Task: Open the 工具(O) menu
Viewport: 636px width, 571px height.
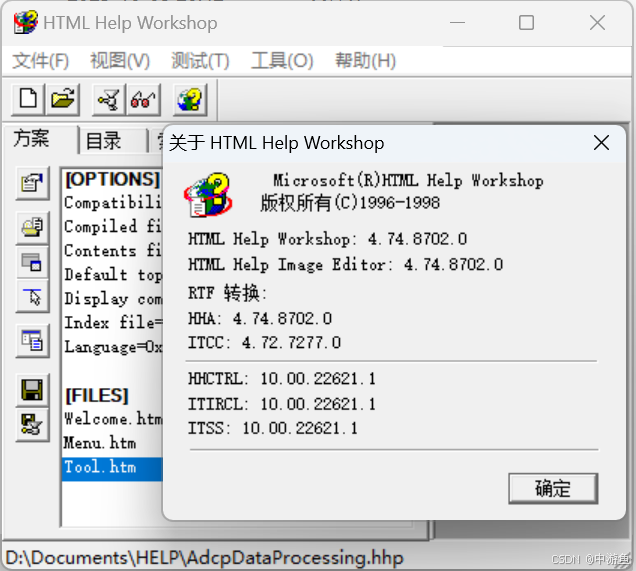Action: click(282, 61)
